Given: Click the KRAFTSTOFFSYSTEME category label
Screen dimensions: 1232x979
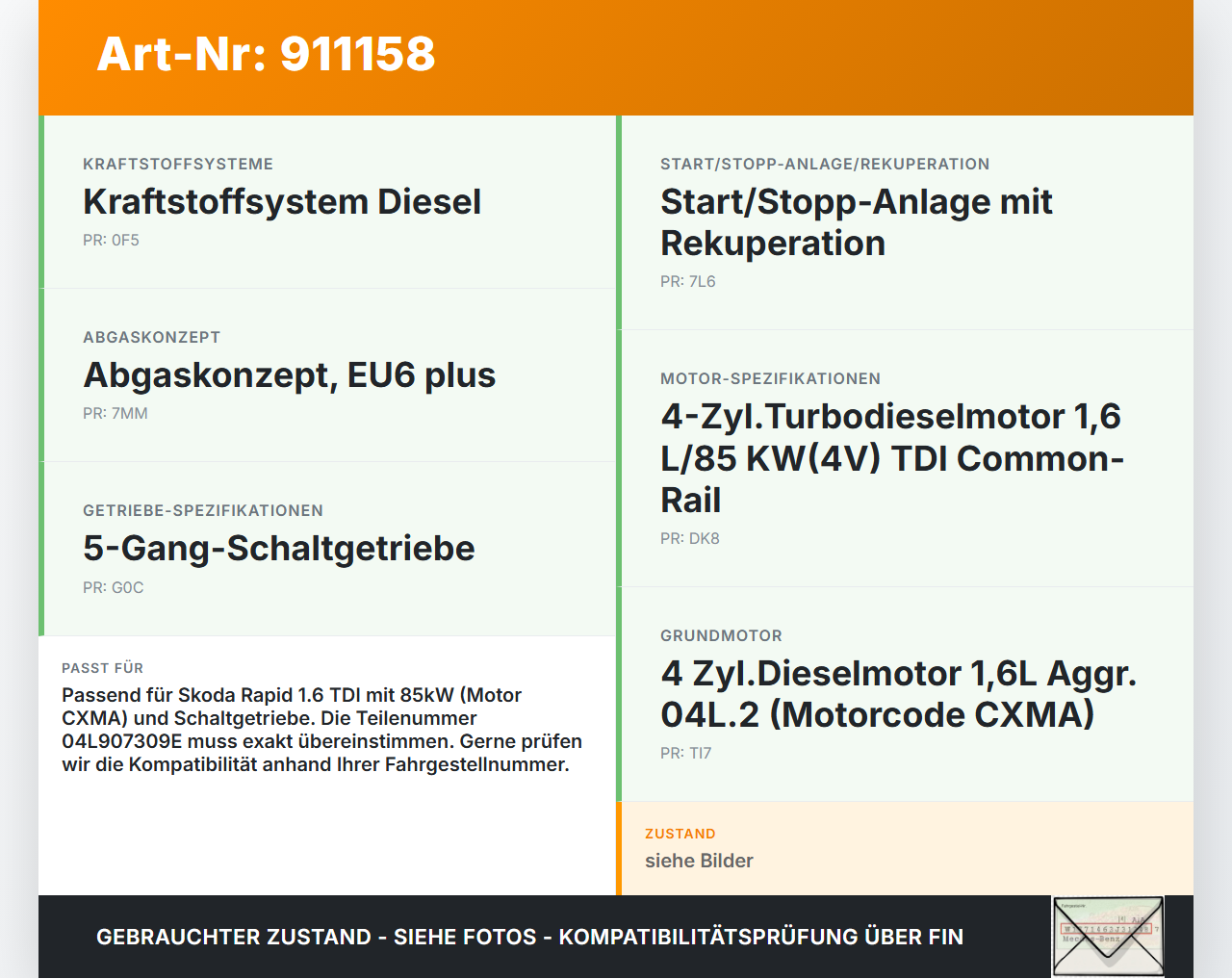Looking at the screenshot, I should click(178, 164).
